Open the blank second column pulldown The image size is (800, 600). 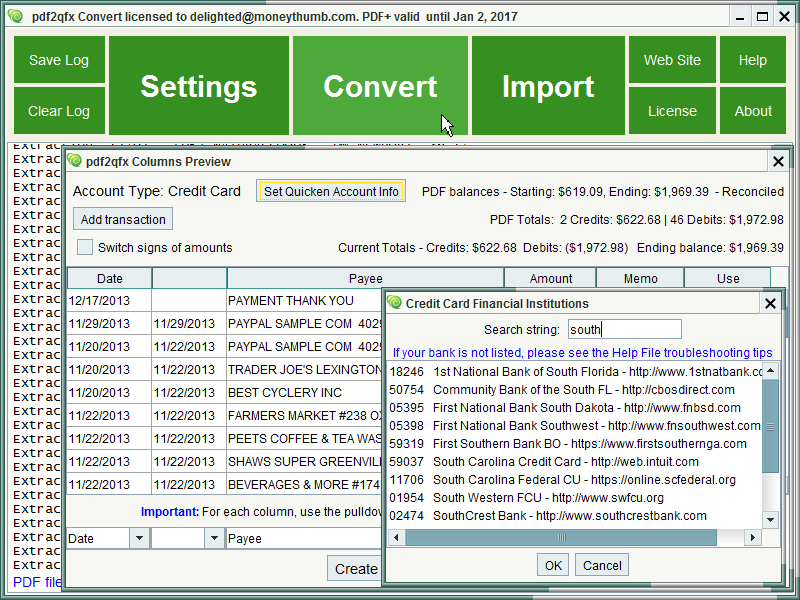pyautogui.click(x=214, y=538)
